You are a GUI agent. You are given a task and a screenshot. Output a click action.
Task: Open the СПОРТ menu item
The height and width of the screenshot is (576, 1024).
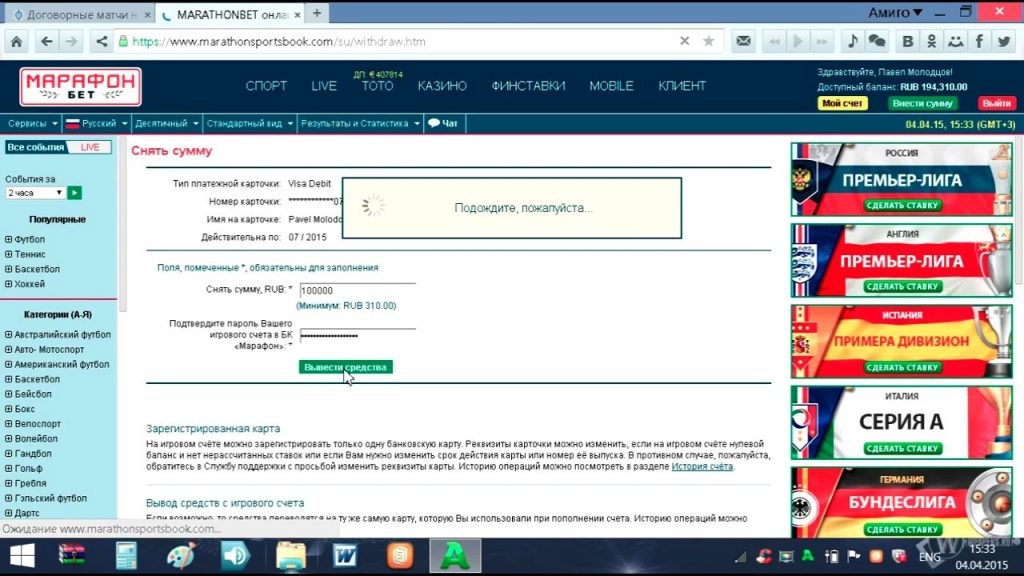point(266,86)
